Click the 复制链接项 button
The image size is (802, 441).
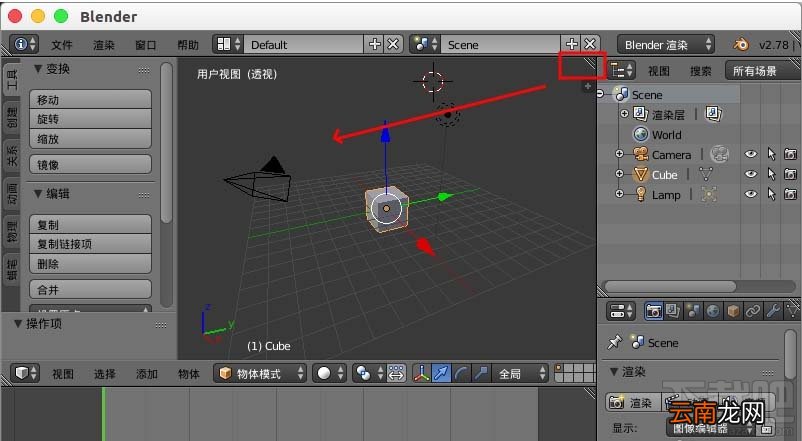click(91, 244)
